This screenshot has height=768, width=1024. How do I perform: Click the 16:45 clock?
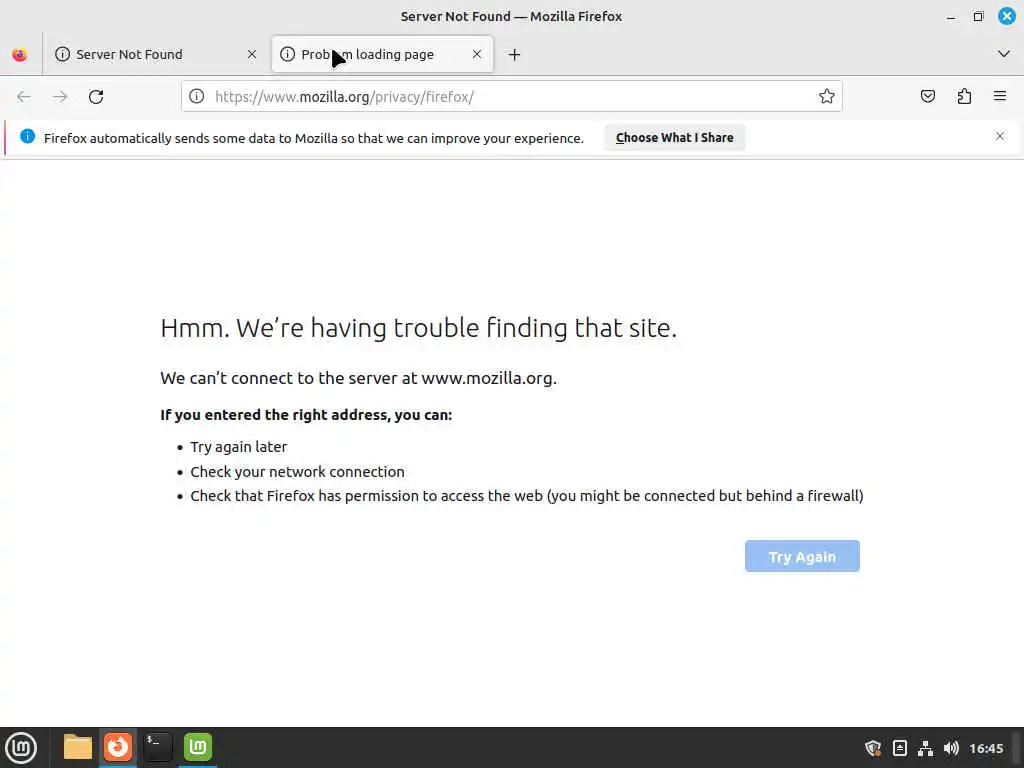[x=986, y=748]
